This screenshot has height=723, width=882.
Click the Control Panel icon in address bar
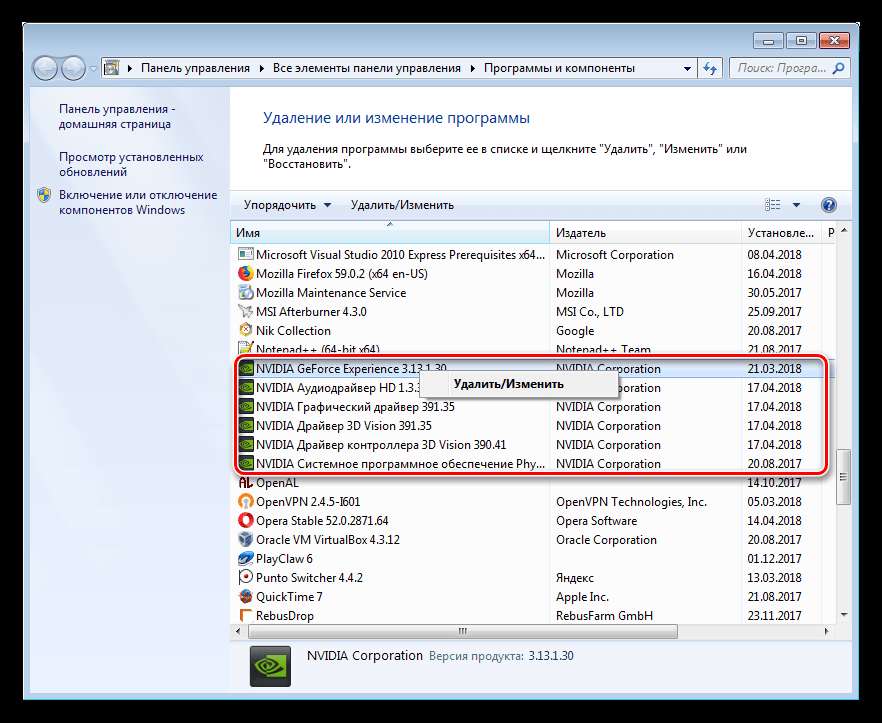pyautogui.click(x=112, y=68)
